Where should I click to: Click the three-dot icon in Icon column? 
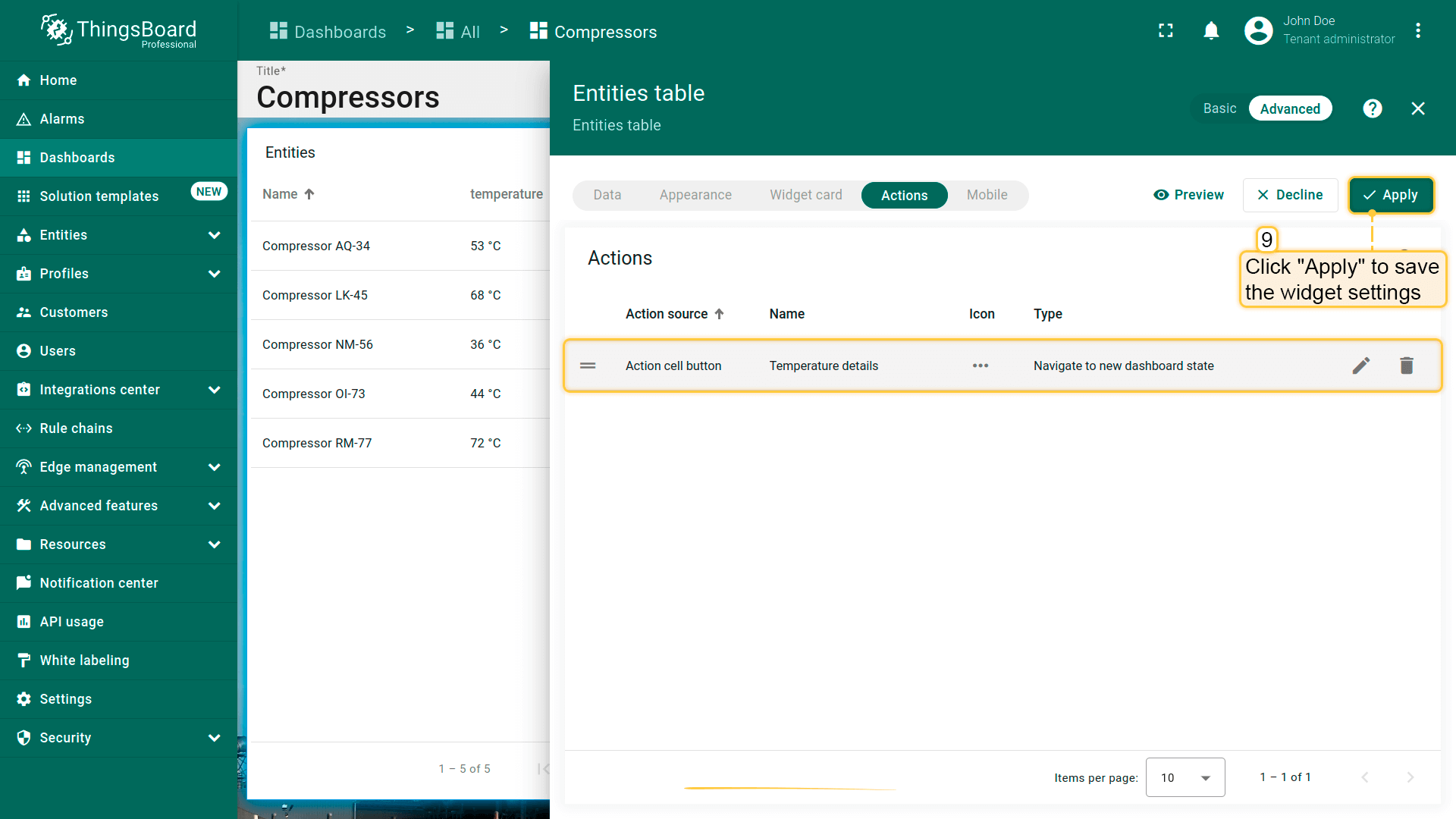[x=980, y=366]
